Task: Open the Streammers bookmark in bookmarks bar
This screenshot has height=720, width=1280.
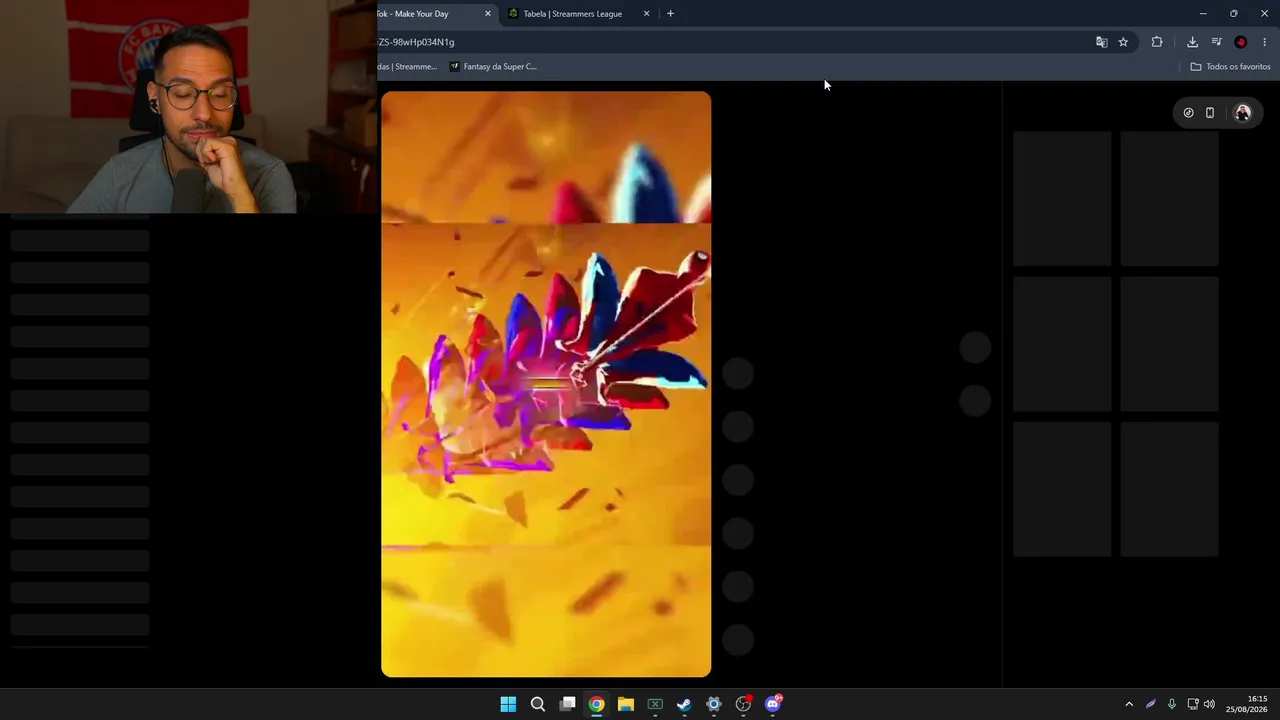Action: click(x=407, y=67)
